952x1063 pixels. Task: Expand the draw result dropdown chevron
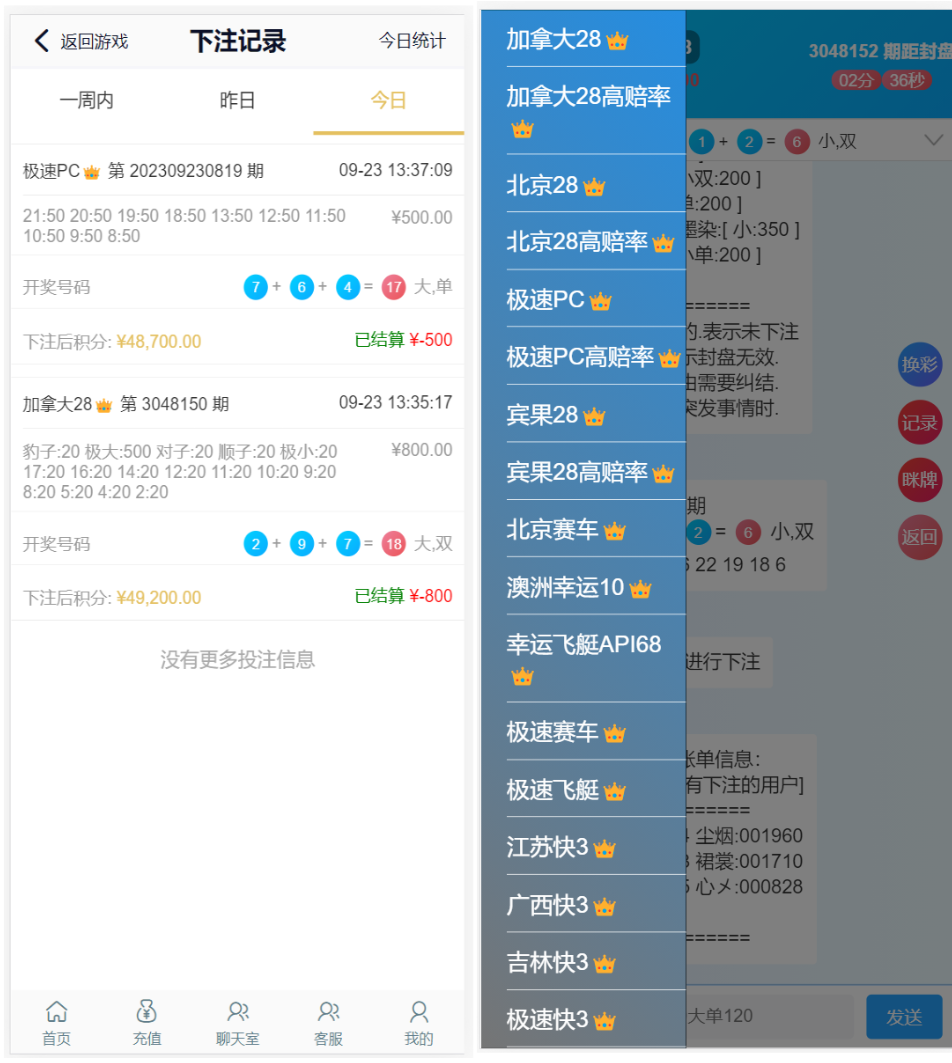933,141
